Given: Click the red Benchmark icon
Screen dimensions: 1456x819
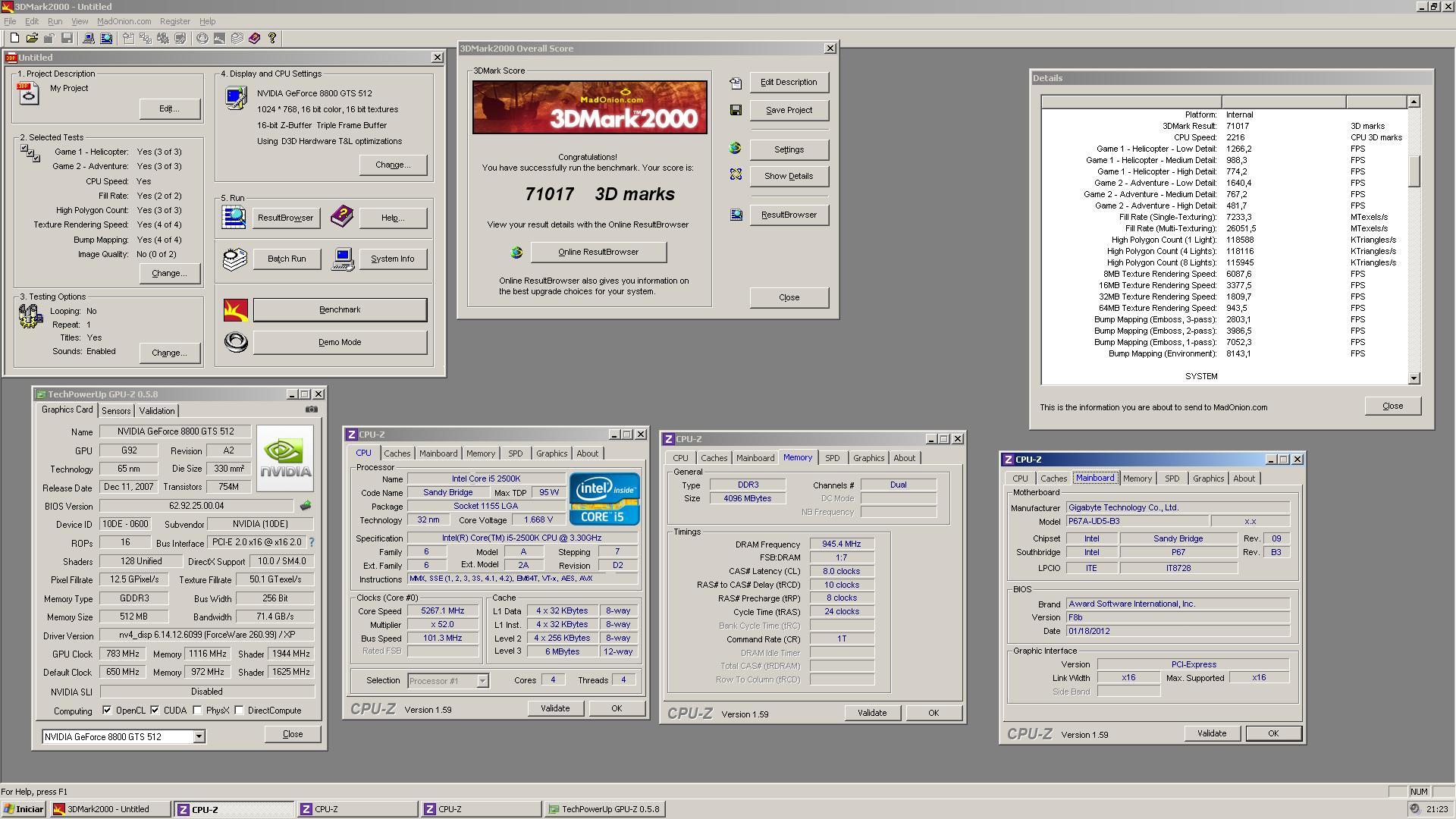Looking at the screenshot, I should [x=236, y=309].
